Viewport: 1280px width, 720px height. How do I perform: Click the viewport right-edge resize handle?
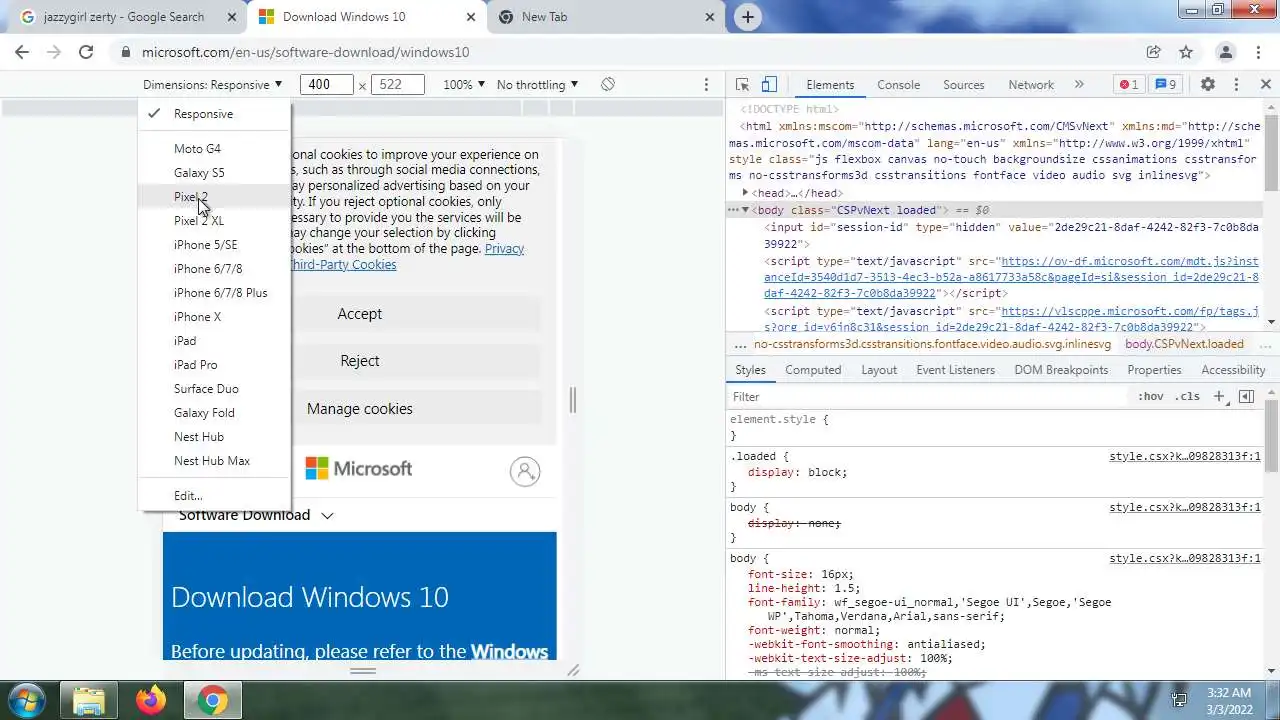[573, 400]
